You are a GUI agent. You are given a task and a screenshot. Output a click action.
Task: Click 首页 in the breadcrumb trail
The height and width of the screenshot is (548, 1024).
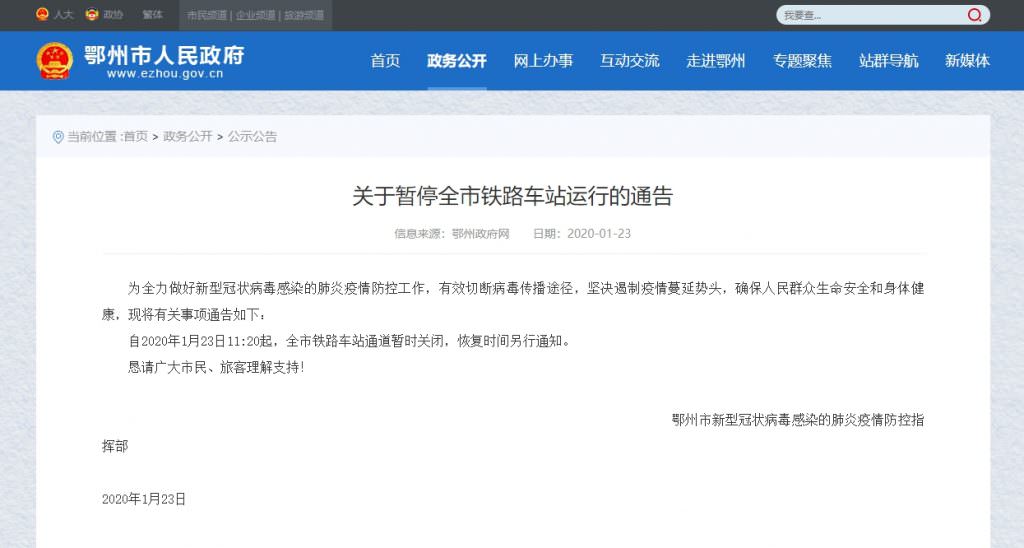[136, 137]
